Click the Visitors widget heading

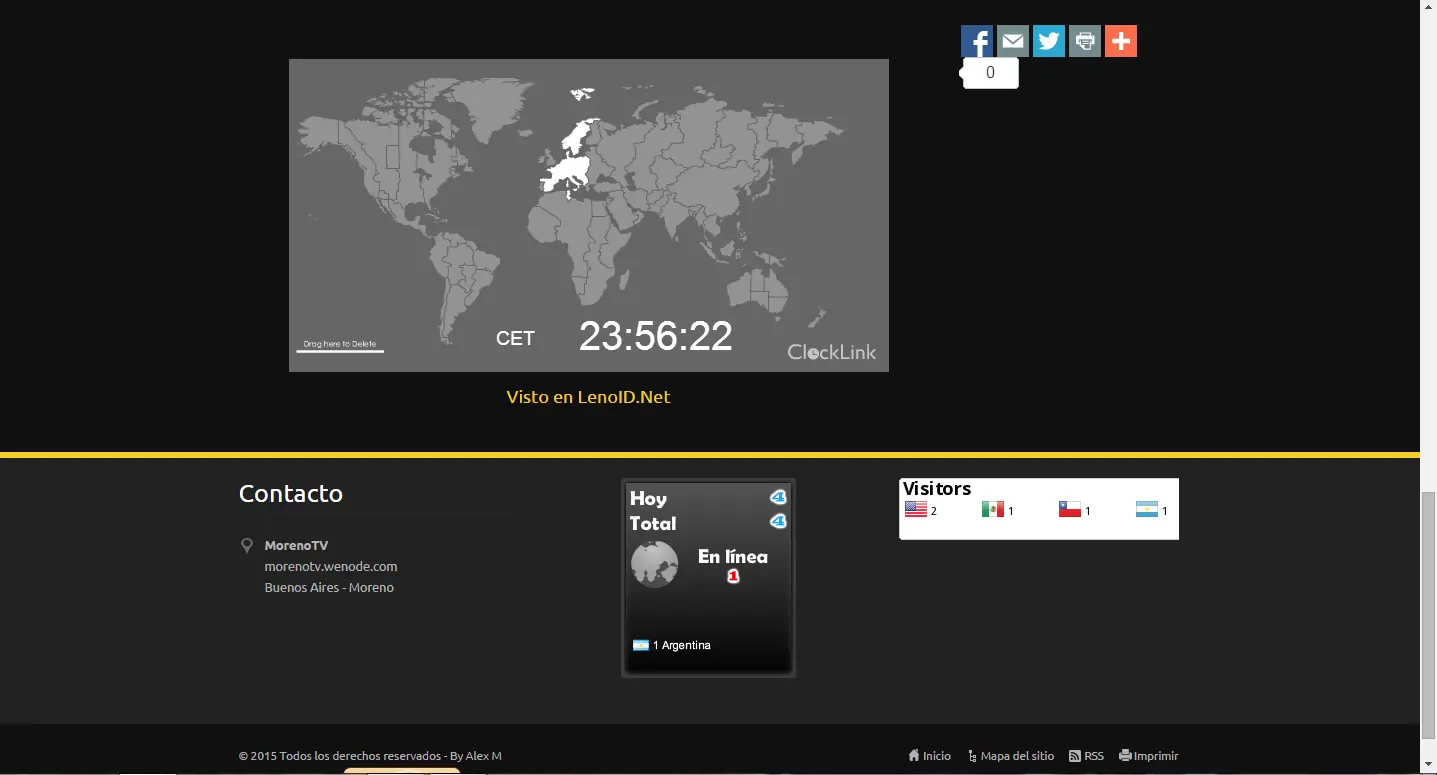click(937, 488)
